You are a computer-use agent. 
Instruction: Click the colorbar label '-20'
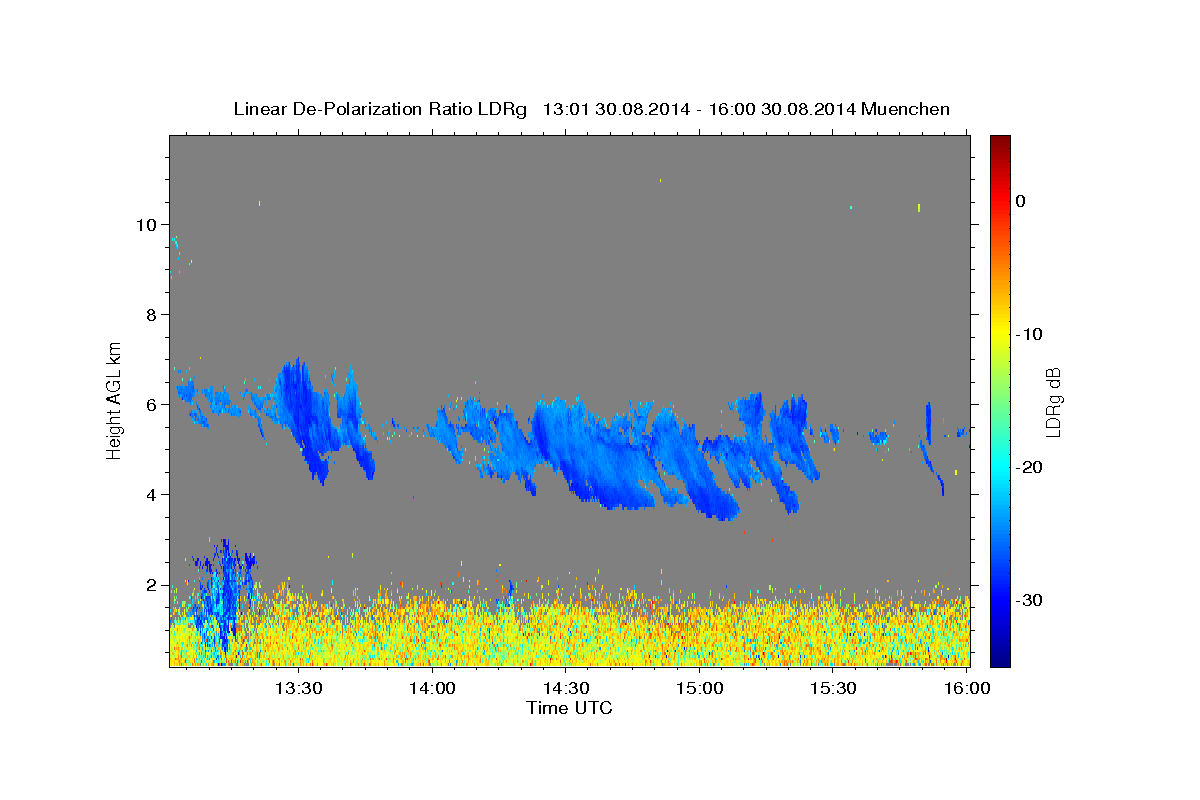(1029, 467)
